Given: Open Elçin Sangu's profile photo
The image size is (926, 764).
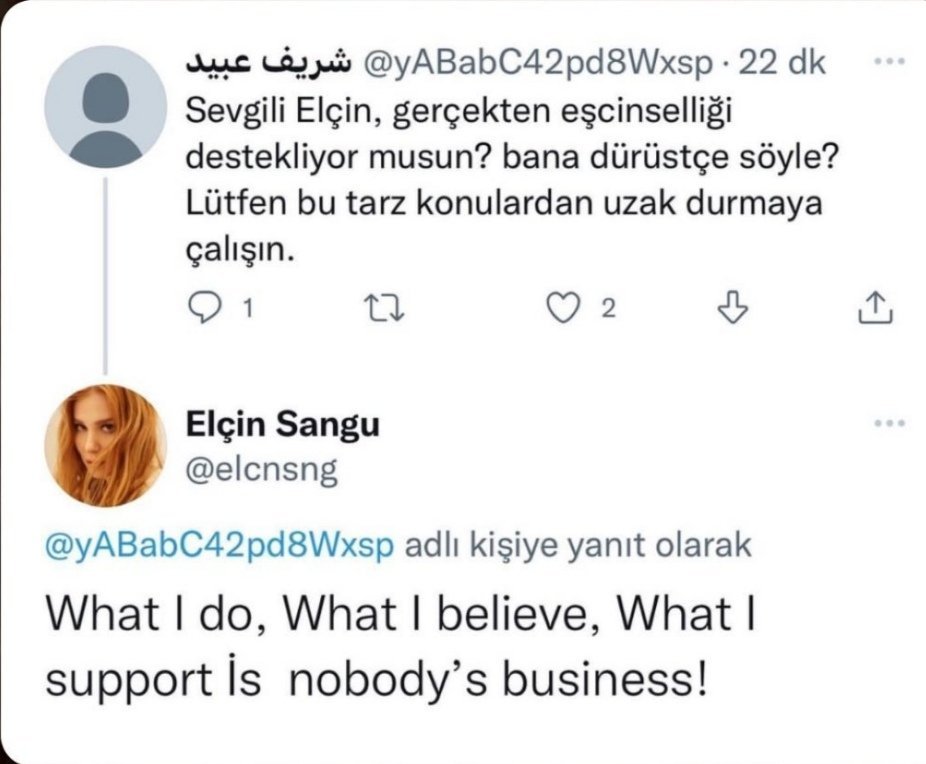Looking at the screenshot, I should pos(106,446).
